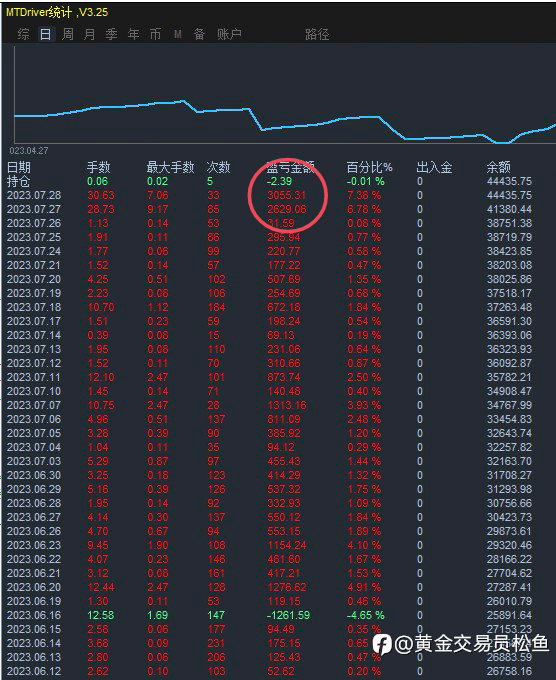Screen dimensions: 556x680
Task: Click the 023.04.27 chart start date
Action: [29, 150]
